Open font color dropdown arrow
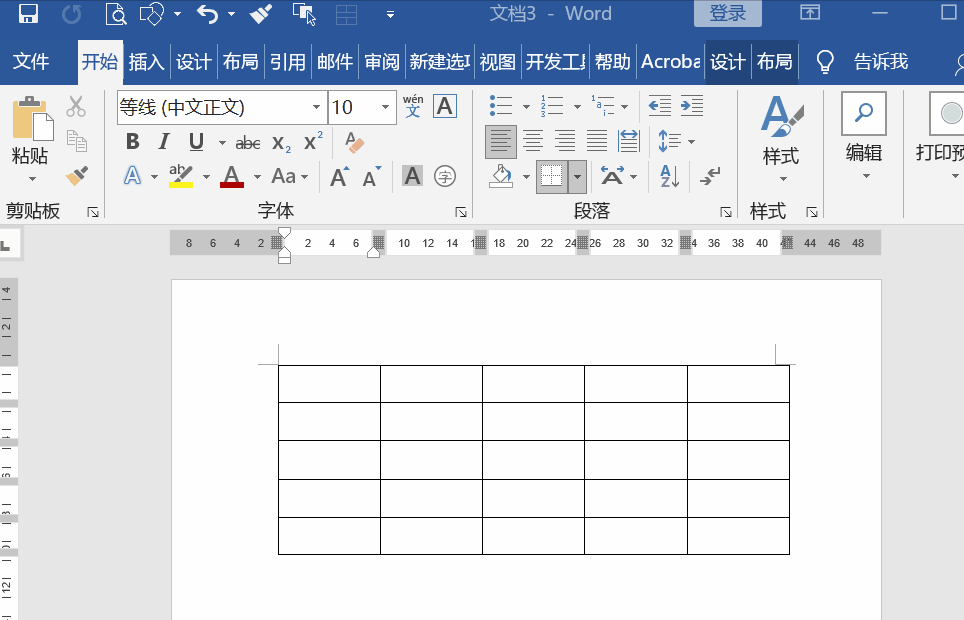 tap(257, 177)
